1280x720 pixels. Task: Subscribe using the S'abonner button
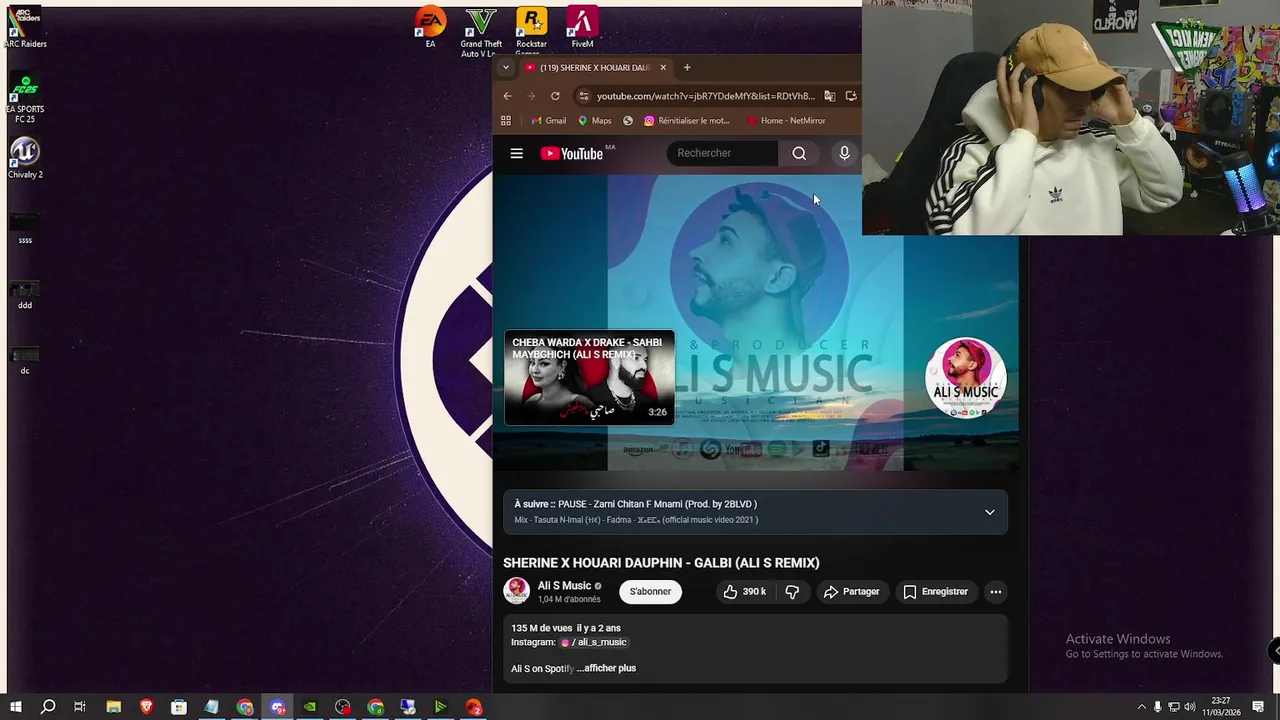tap(650, 592)
